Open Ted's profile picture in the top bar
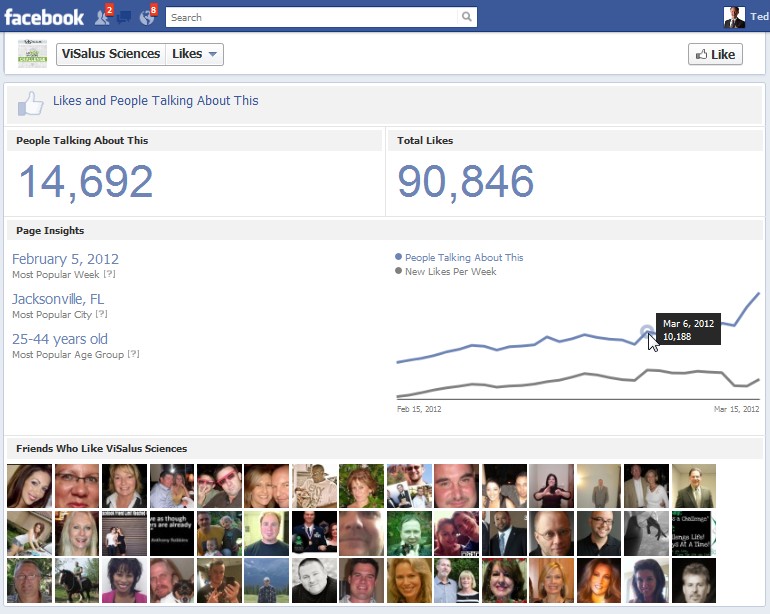Image resolution: width=770 pixels, height=614 pixels. point(734,17)
